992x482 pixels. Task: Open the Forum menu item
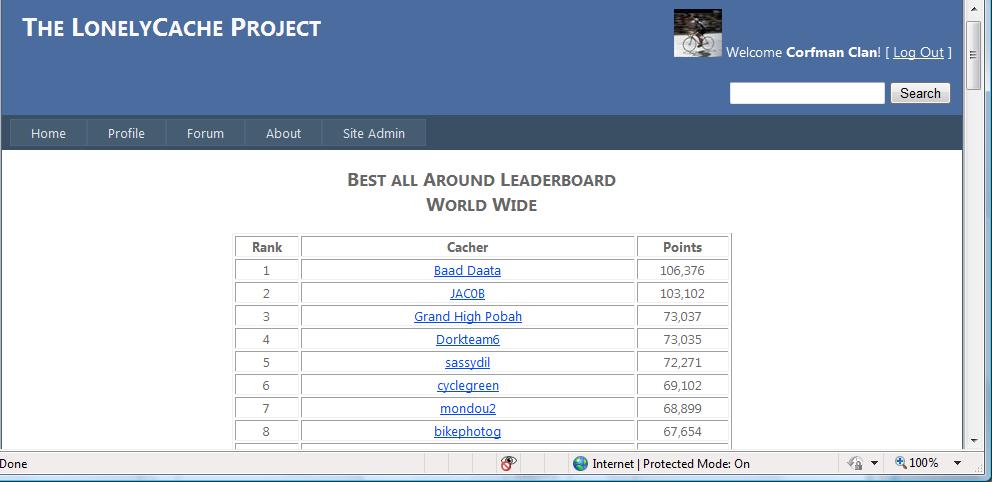click(x=205, y=133)
